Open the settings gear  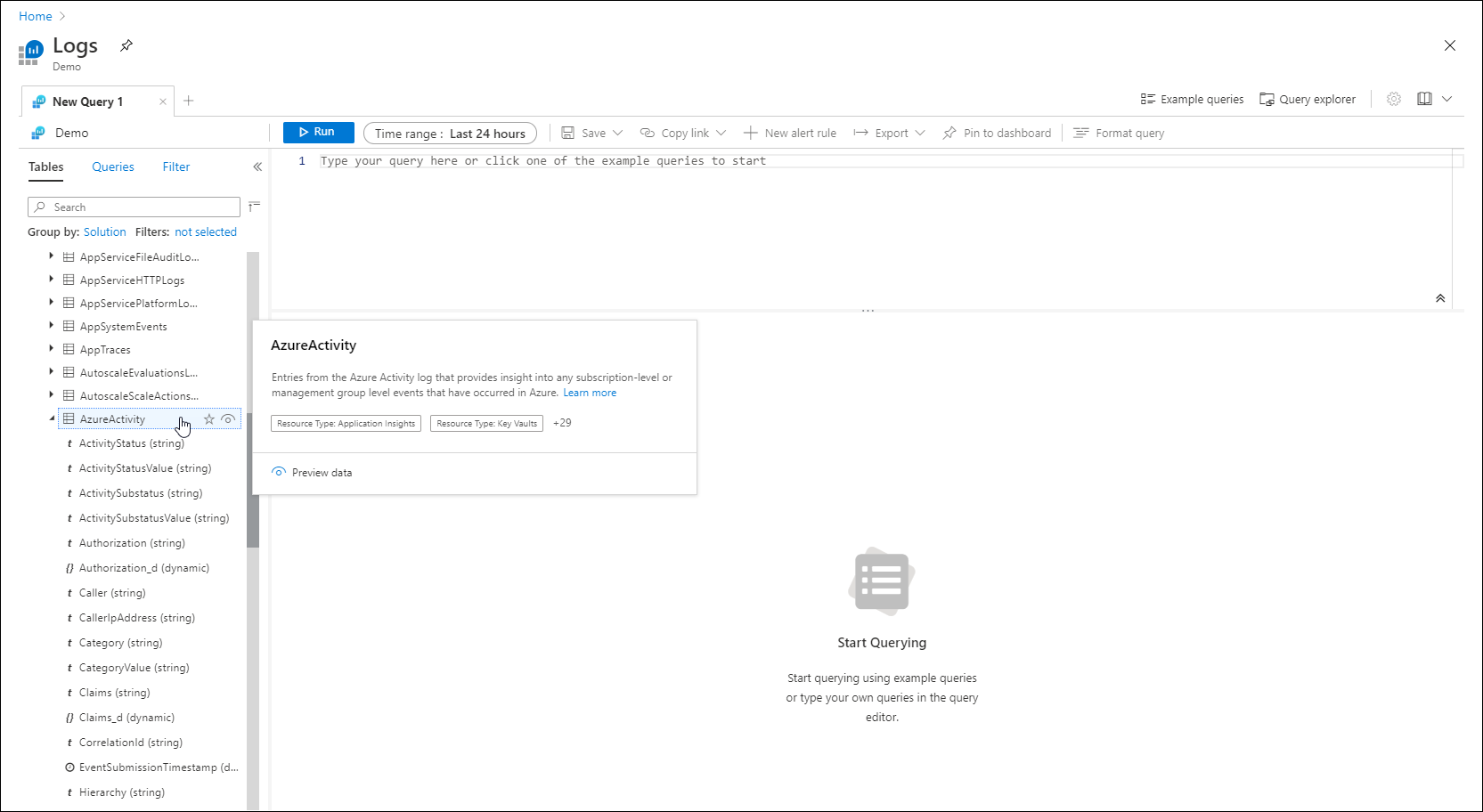click(x=1394, y=99)
